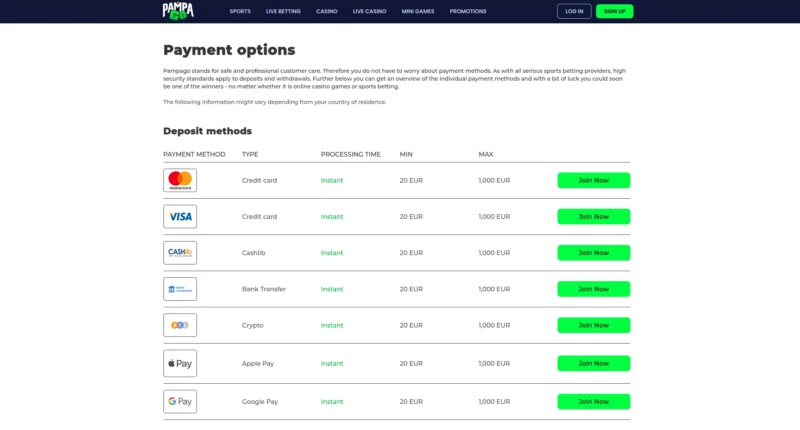Open the Sports menu item
800x430 pixels.
click(240, 11)
